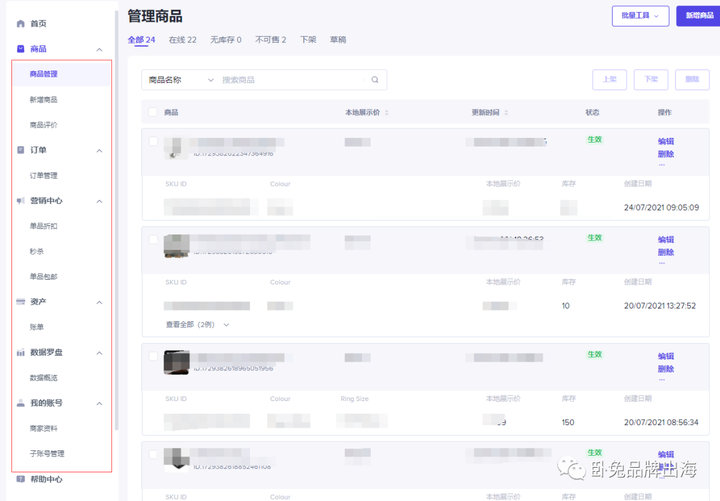This screenshot has height=501, width=720.
Task: Click the 帮助中心 help icon
Action: 21,479
